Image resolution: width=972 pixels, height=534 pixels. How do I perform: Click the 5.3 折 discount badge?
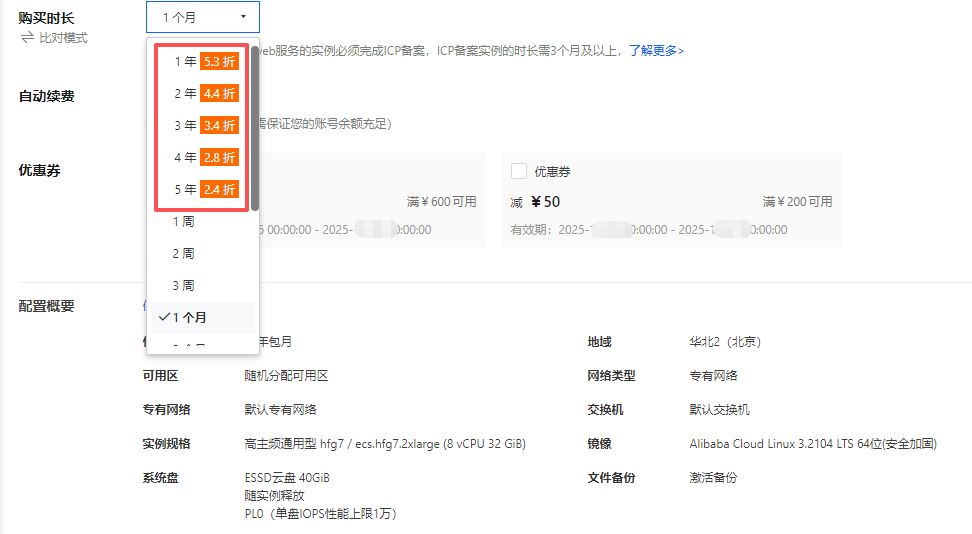(x=219, y=62)
